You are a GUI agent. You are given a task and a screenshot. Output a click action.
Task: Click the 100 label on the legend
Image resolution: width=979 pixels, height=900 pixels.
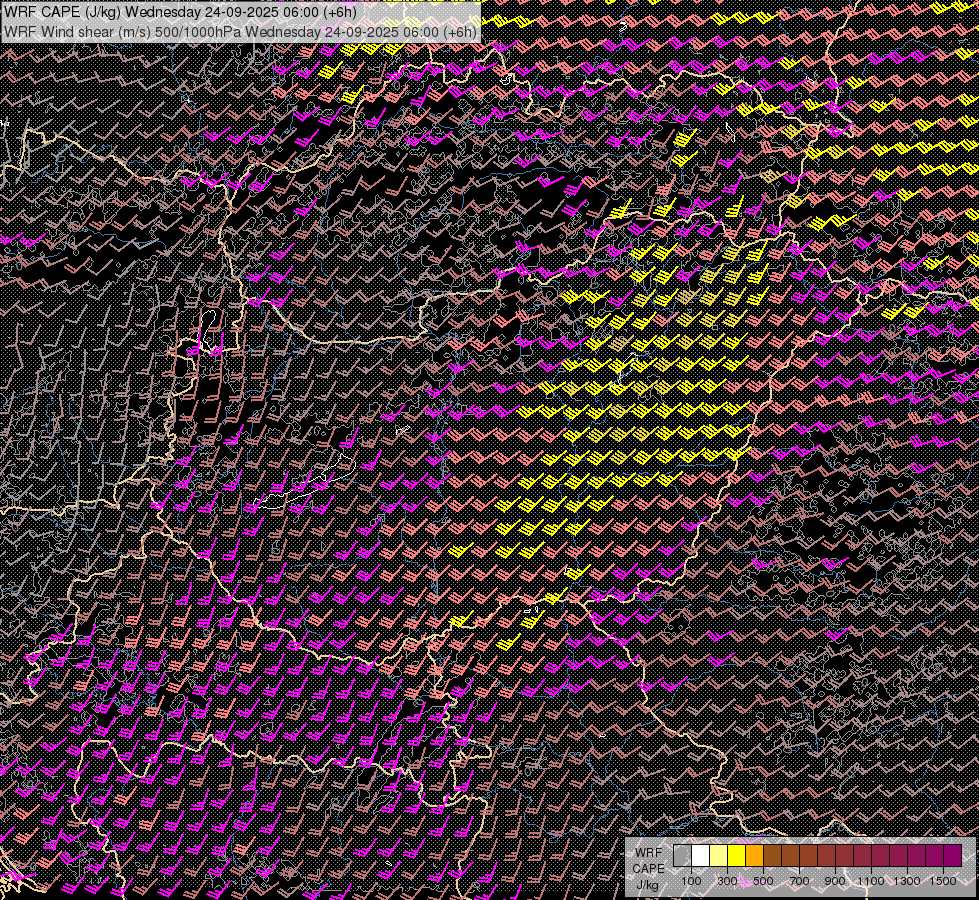691,880
